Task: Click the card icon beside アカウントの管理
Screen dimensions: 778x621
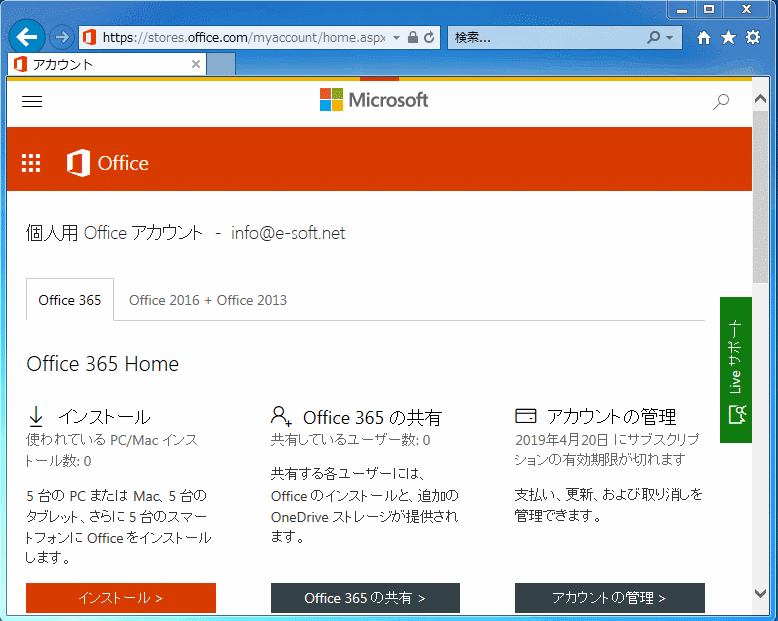Action: (526, 416)
